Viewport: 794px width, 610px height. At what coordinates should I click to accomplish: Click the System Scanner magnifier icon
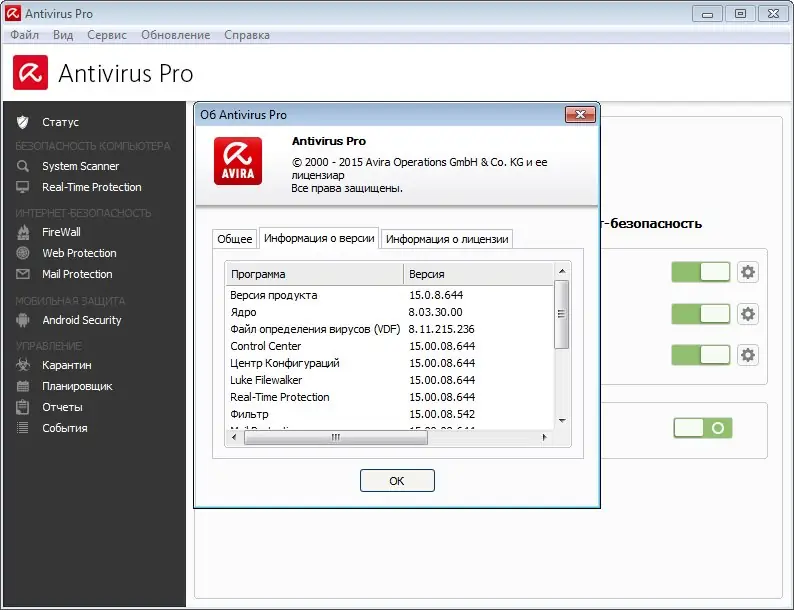pyautogui.click(x=23, y=166)
